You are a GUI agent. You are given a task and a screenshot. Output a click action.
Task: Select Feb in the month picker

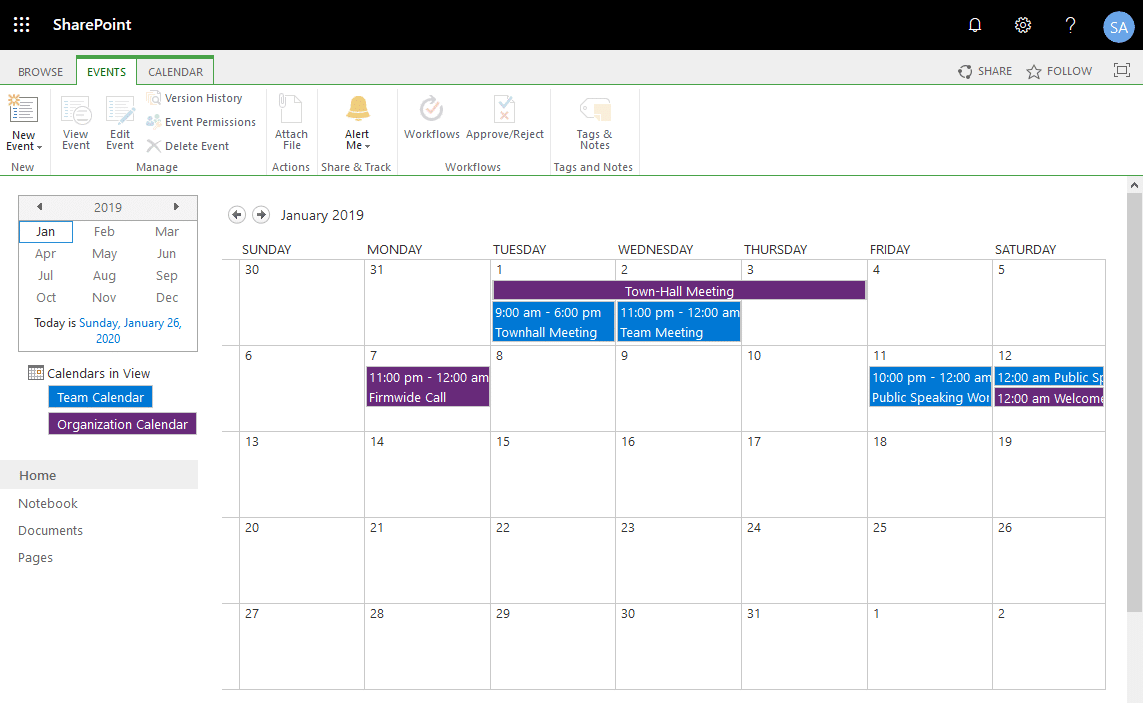tap(104, 231)
